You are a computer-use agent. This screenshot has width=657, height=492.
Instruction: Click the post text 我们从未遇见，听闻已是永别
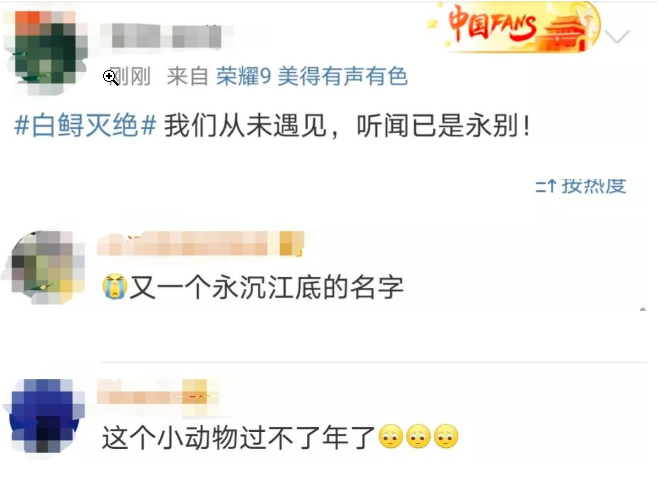(x=347, y=125)
